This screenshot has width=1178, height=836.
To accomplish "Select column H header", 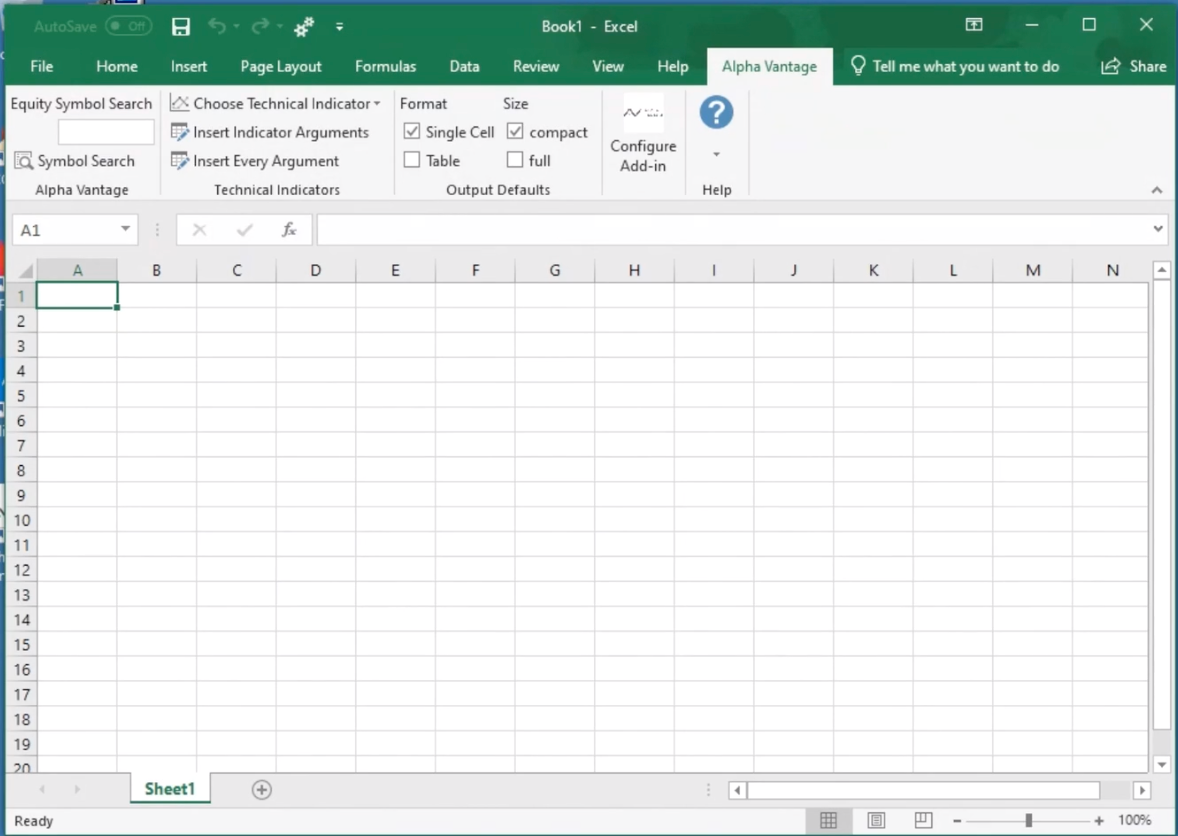I will 634,270.
